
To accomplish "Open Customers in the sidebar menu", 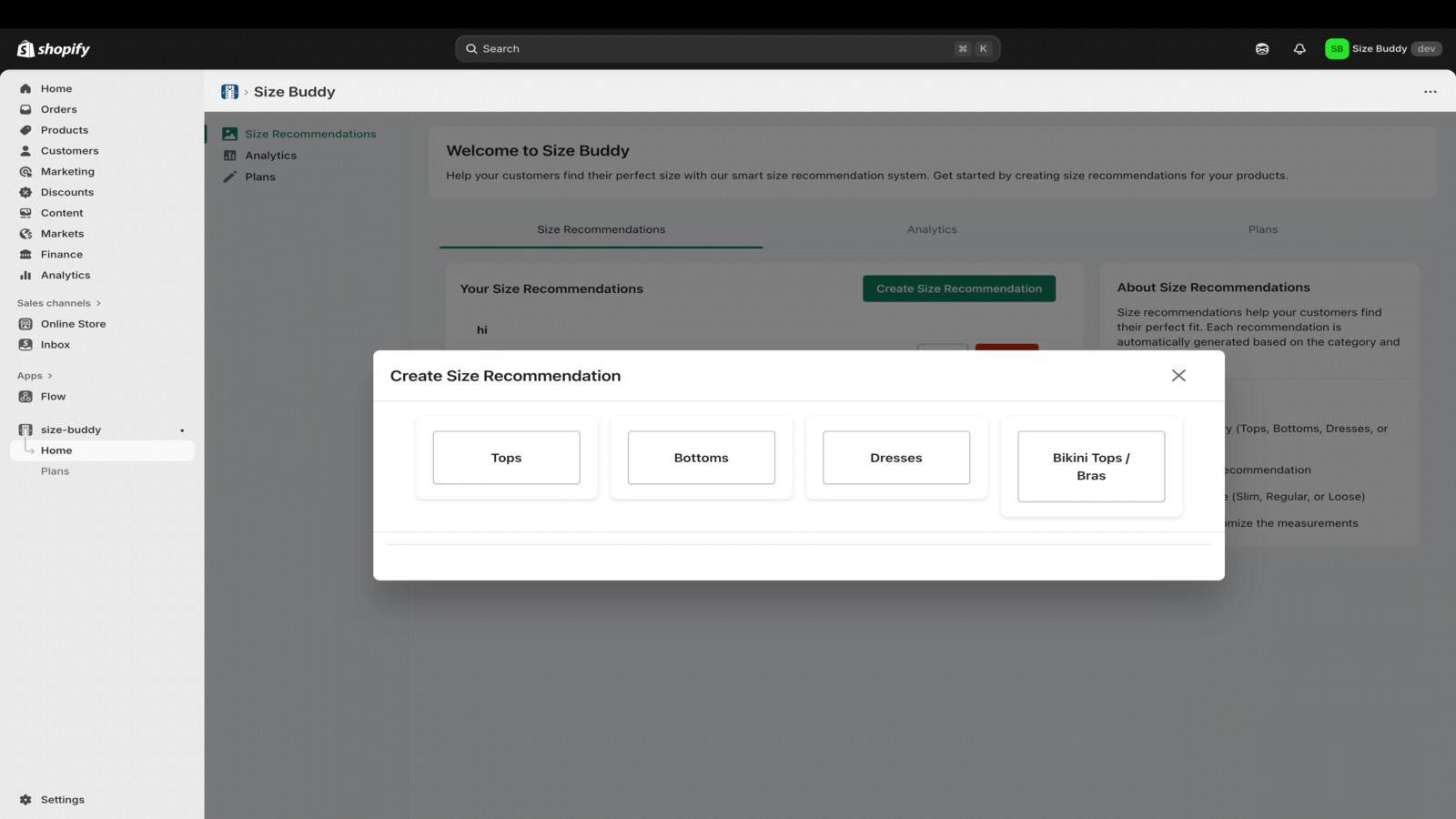I will coord(69,151).
